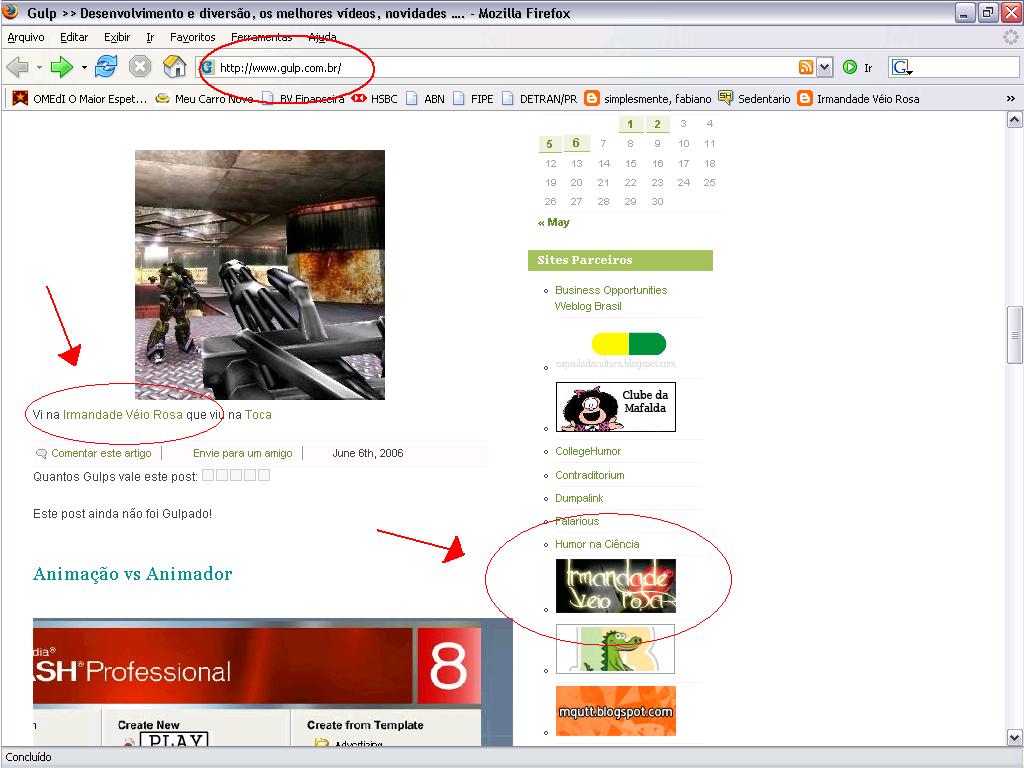
Task: Expand the address bar URL dropdown
Action: pyautogui.click(x=825, y=67)
